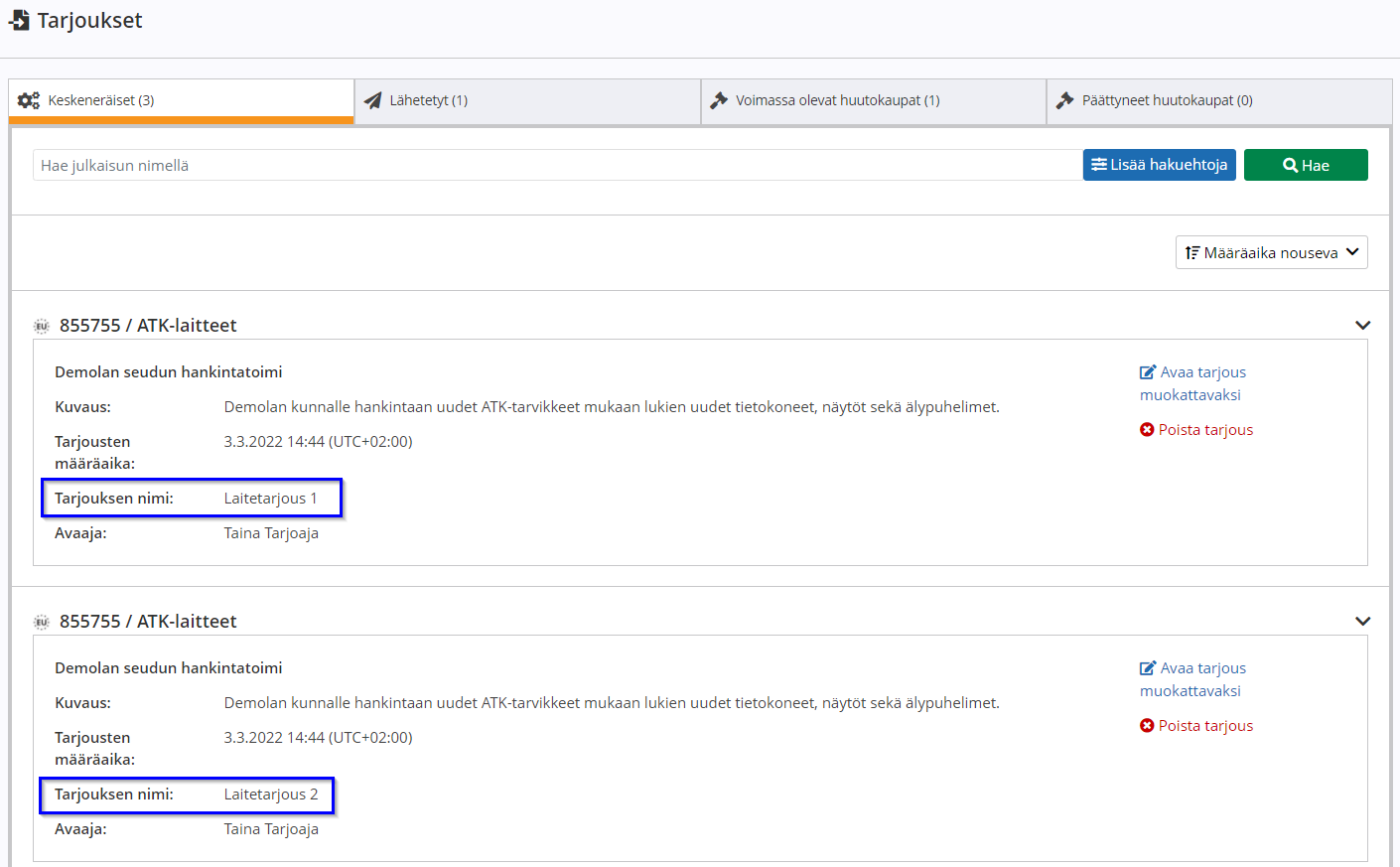
Task: Click red delete icon for Laitetarjous 2
Action: pyautogui.click(x=1147, y=726)
